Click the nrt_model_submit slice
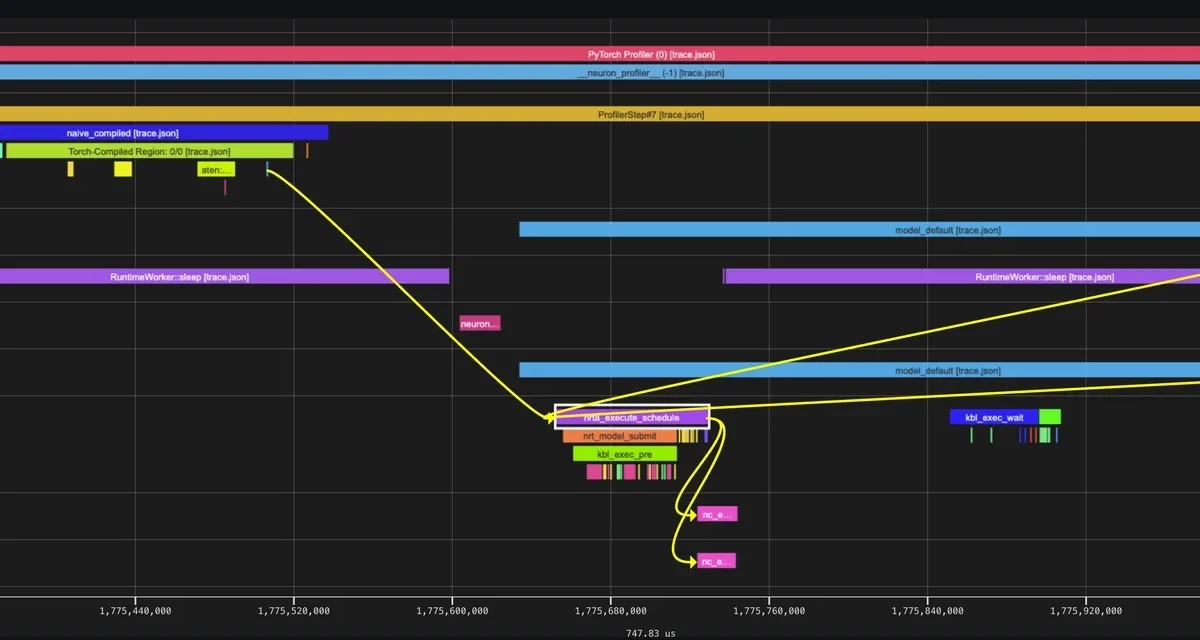Screen dimensions: 1200x640 620,436
